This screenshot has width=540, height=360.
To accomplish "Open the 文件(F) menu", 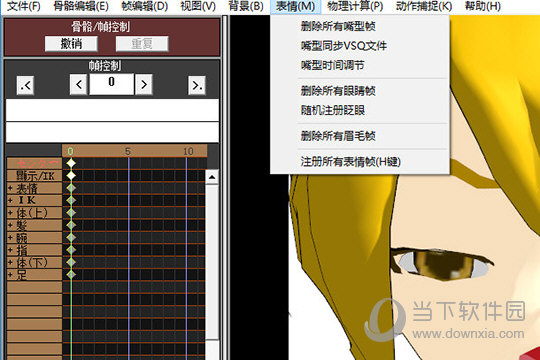I will (23, 6).
